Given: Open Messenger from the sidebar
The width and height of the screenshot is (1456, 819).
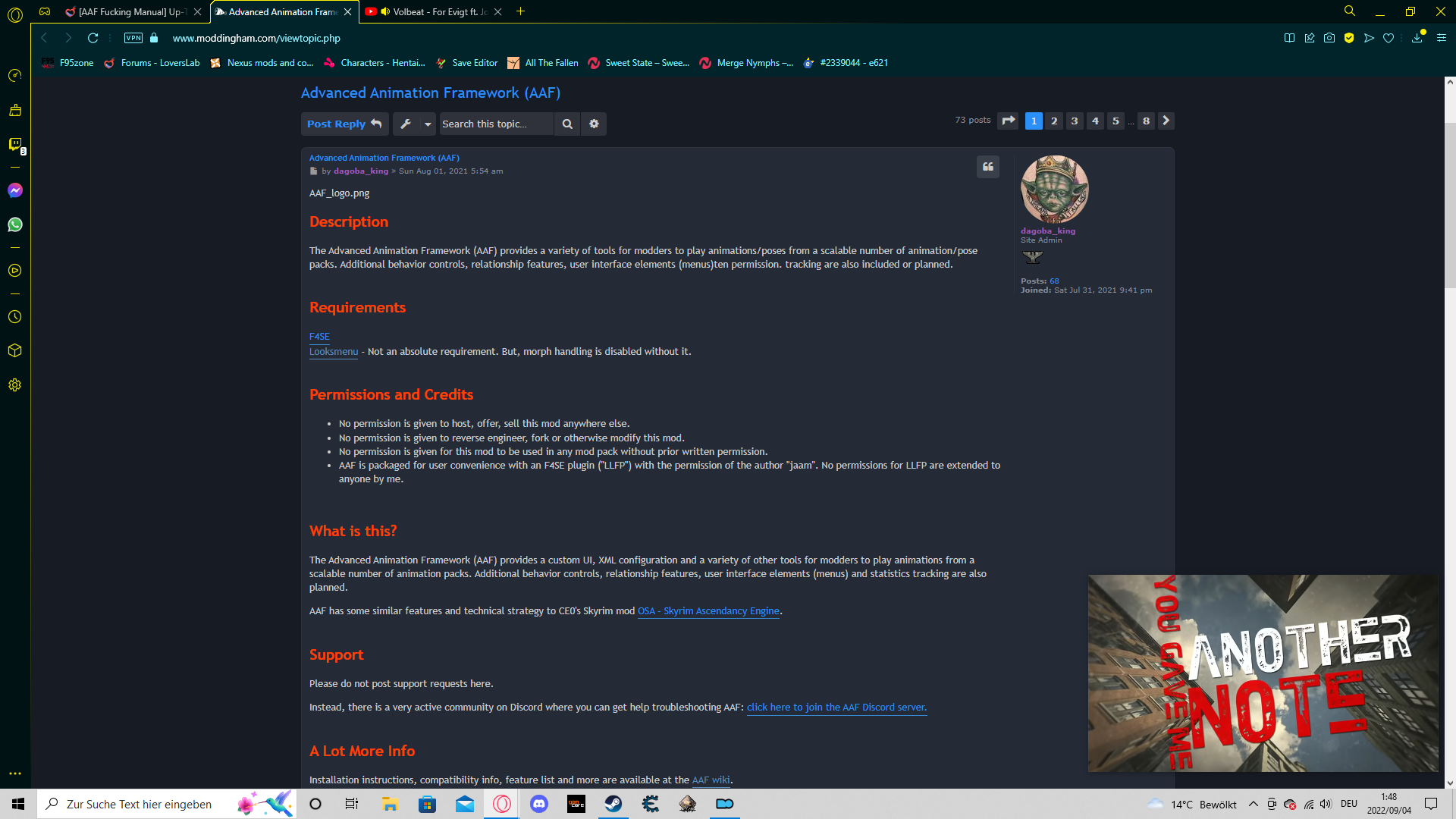Looking at the screenshot, I should pos(15,190).
